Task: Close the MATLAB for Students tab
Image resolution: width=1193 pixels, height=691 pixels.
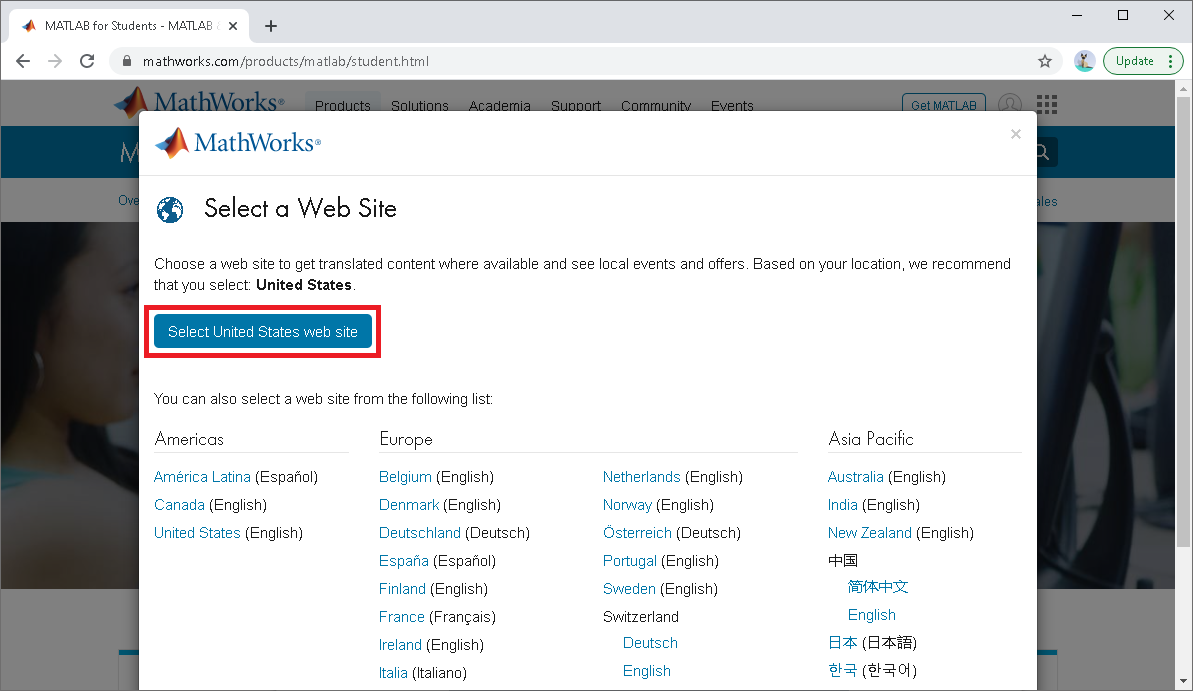Action: point(234,26)
